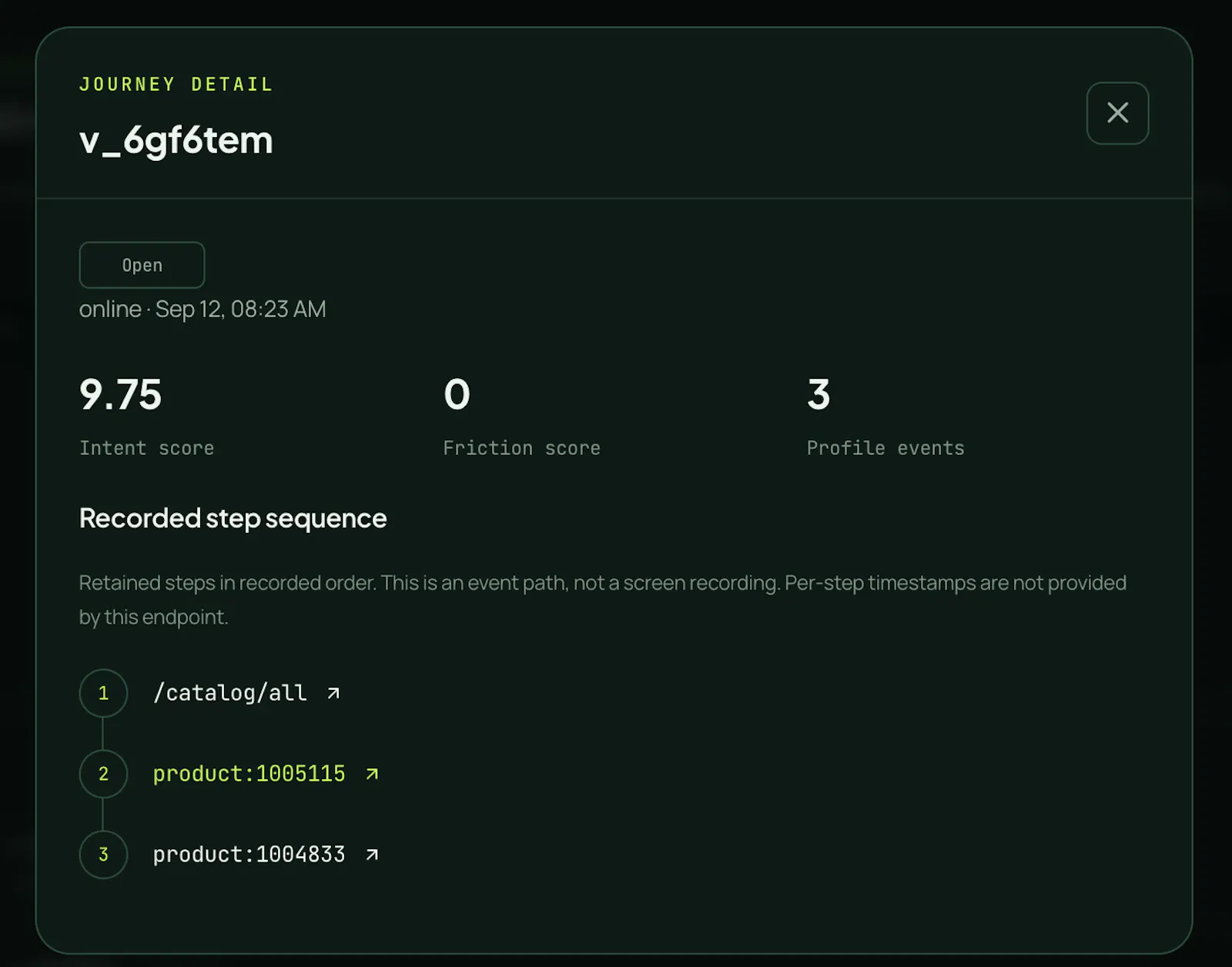Open external arrow next to /catalog/all
The width and height of the screenshot is (1232, 967).
[x=333, y=693]
